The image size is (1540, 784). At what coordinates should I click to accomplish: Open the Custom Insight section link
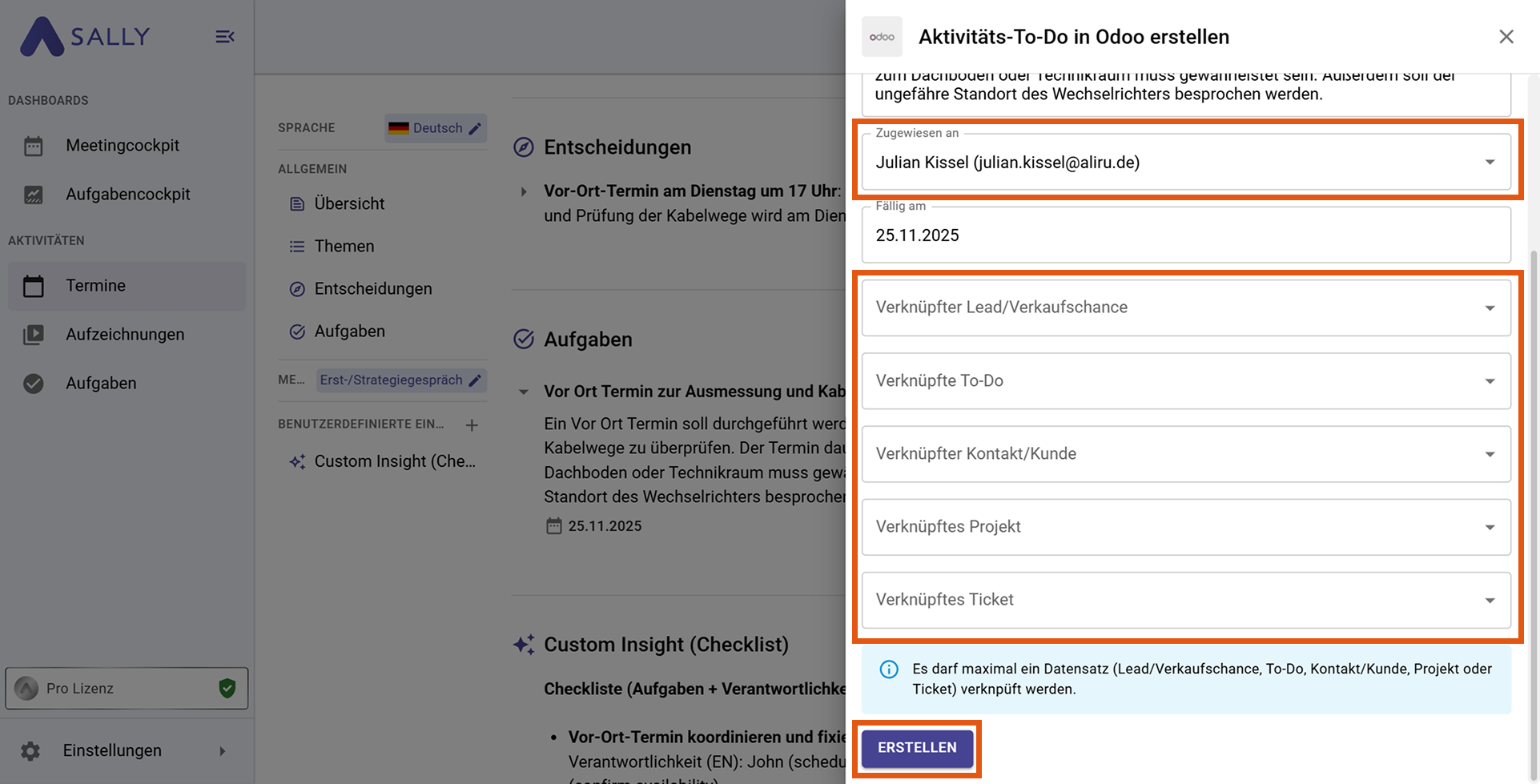(x=394, y=461)
